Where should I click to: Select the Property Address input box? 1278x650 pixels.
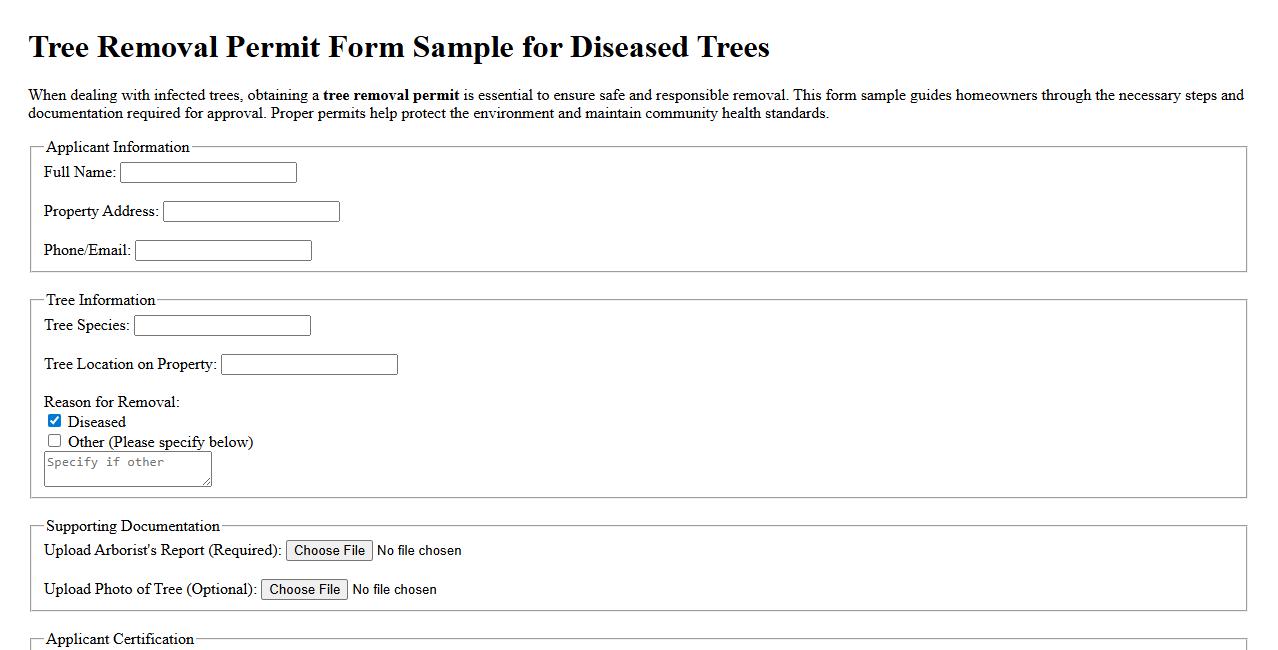tap(250, 210)
